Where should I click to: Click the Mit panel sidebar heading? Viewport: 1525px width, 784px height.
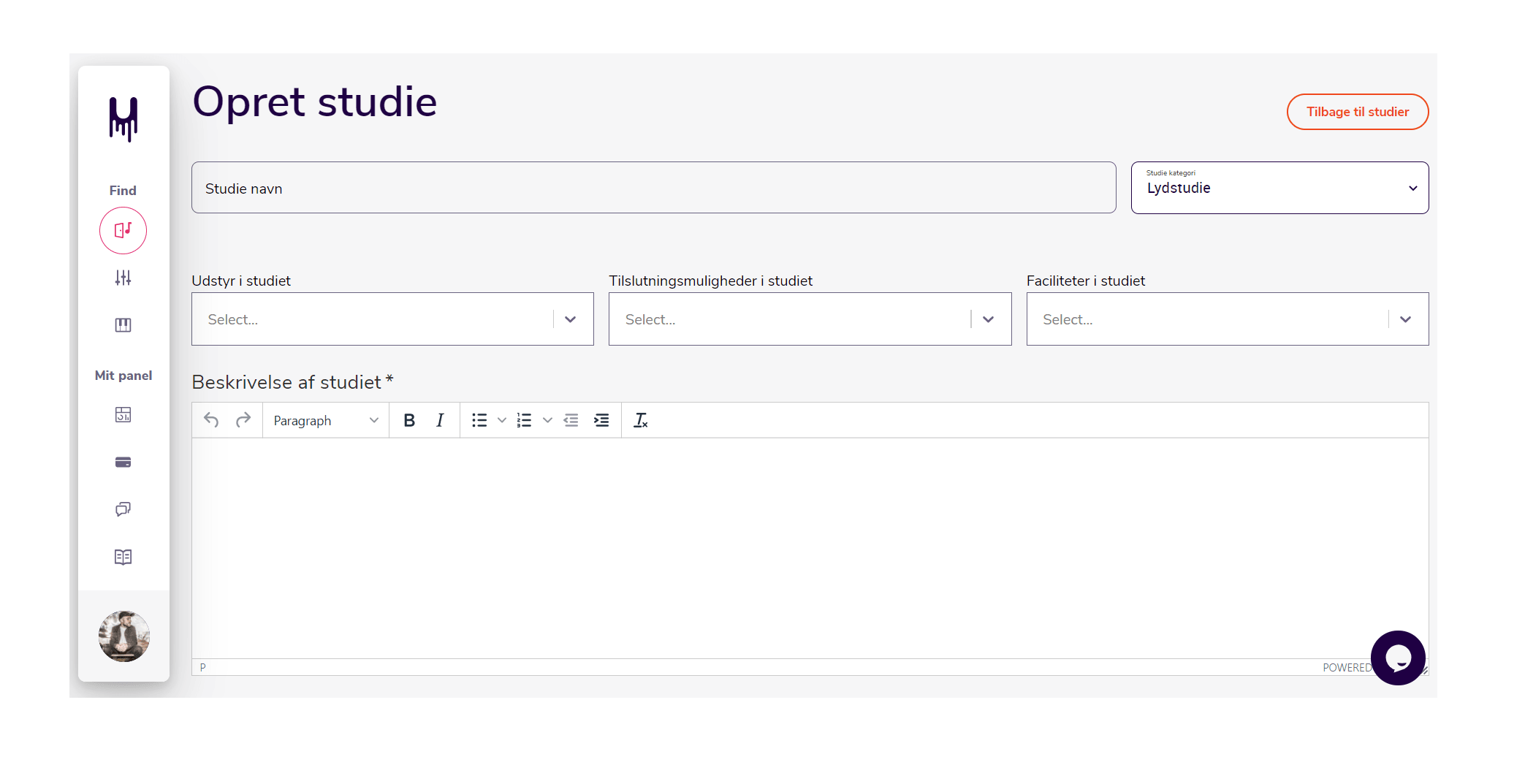point(123,376)
